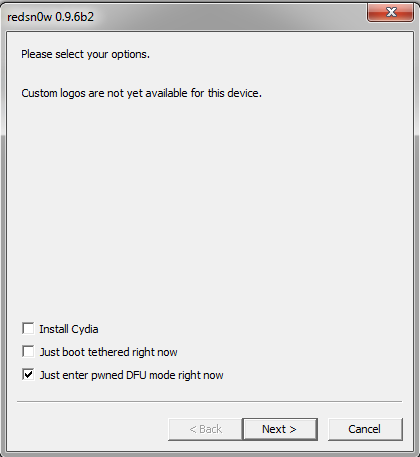Uncheck Just enter pwned DFU mode box
This screenshot has height=457, width=420.
pyautogui.click(x=28, y=374)
